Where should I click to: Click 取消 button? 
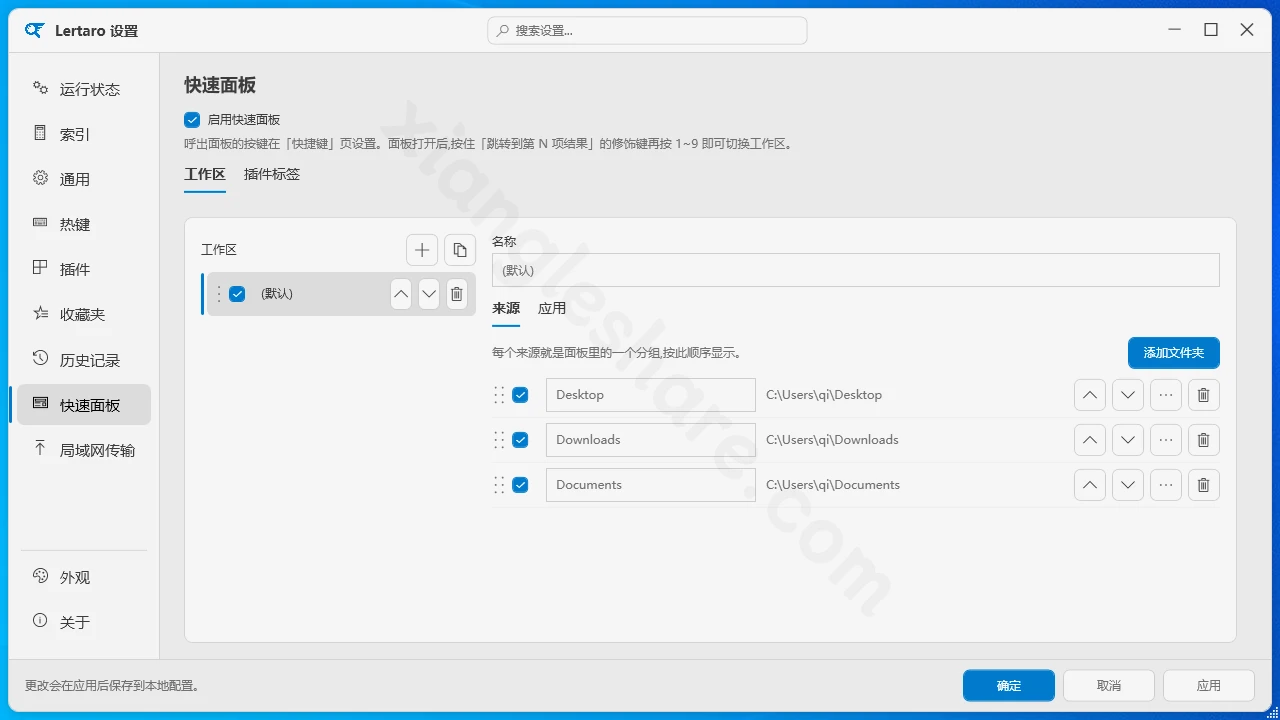(x=1109, y=685)
